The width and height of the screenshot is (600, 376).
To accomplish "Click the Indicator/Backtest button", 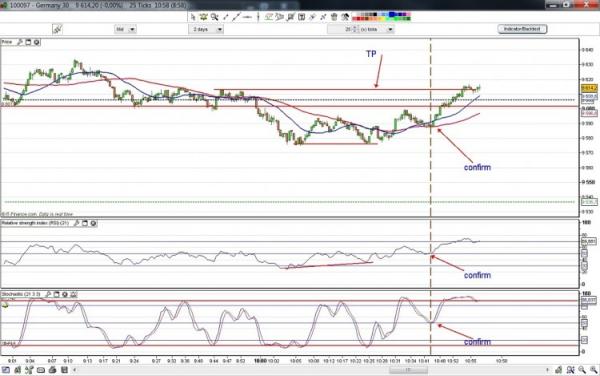I will click(x=522, y=29).
